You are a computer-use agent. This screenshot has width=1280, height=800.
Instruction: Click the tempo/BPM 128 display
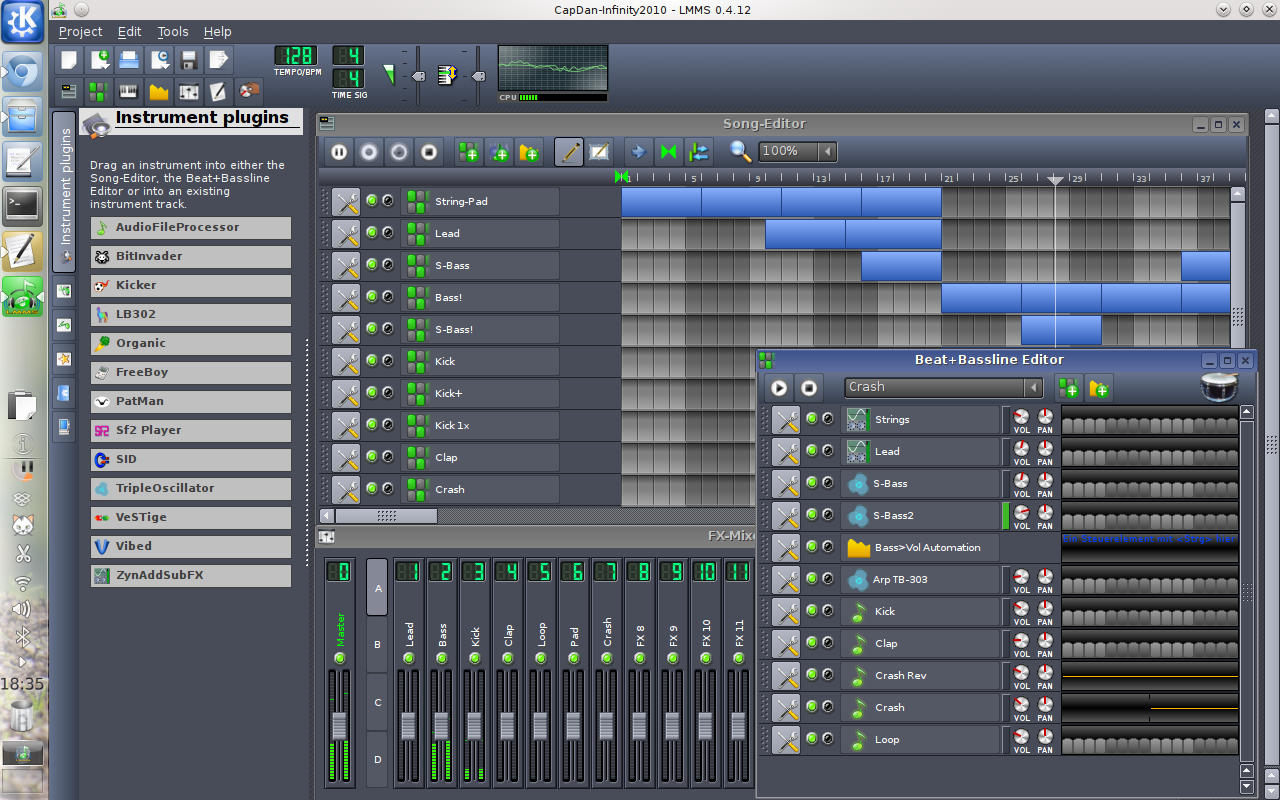(x=297, y=55)
